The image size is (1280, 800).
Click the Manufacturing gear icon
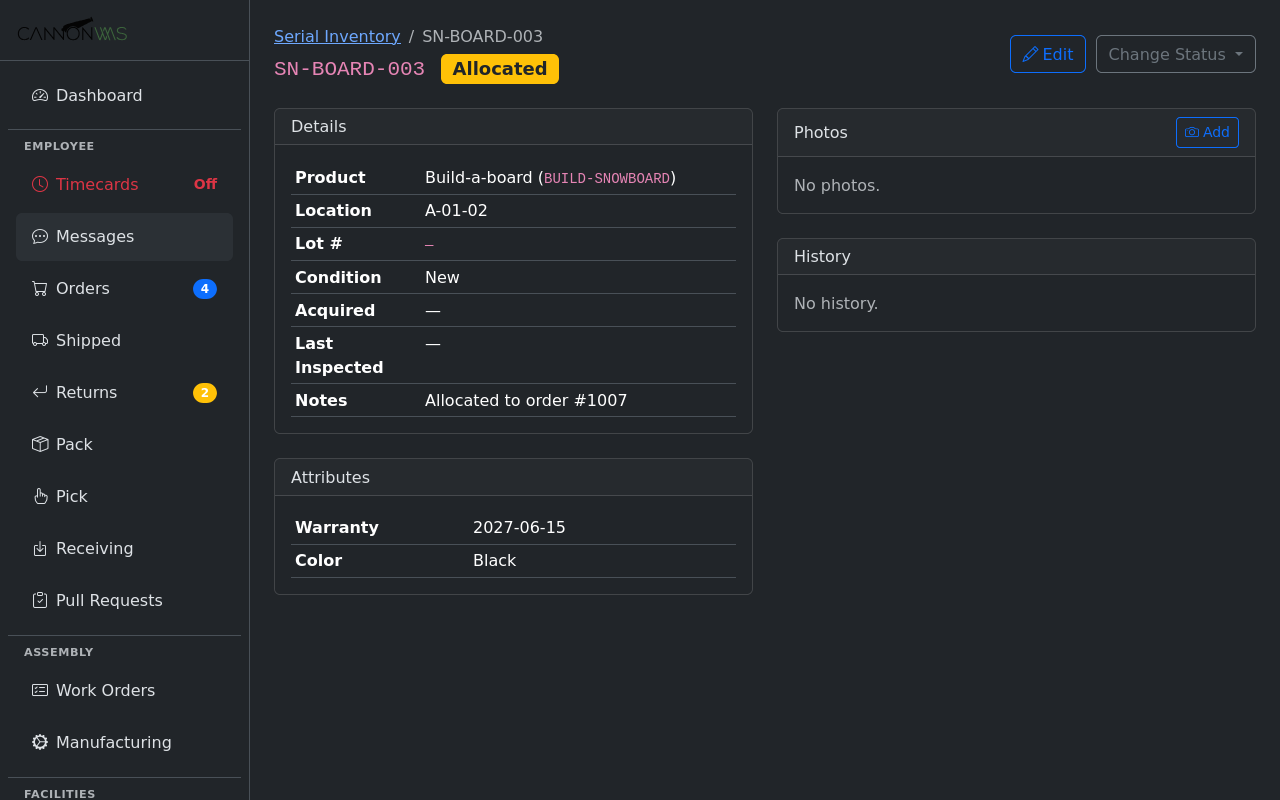tap(39, 742)
